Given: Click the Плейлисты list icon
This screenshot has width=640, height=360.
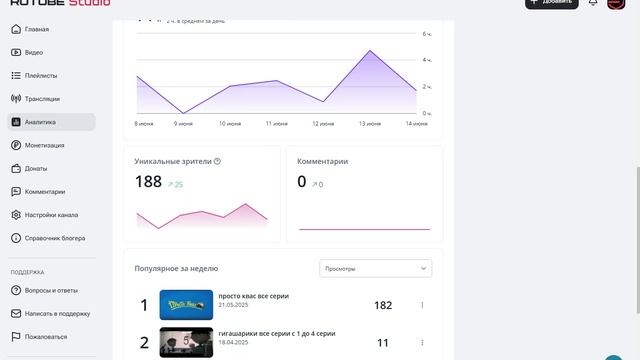Looking at the screenshot, I should click(x=16, y=76).
